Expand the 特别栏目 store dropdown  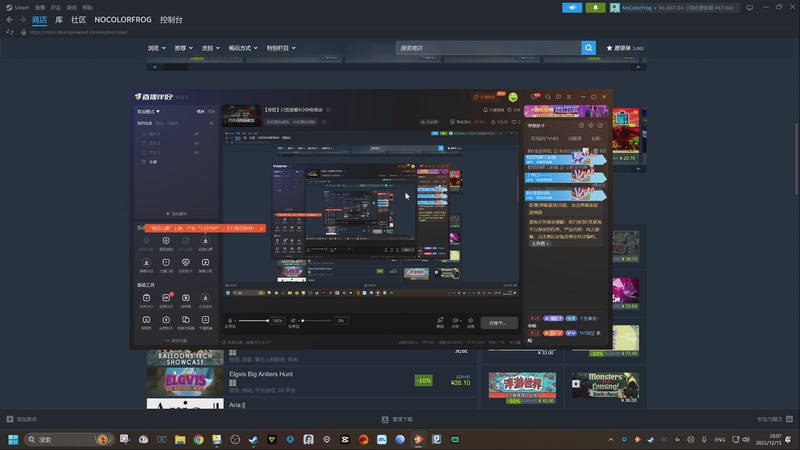281,48
